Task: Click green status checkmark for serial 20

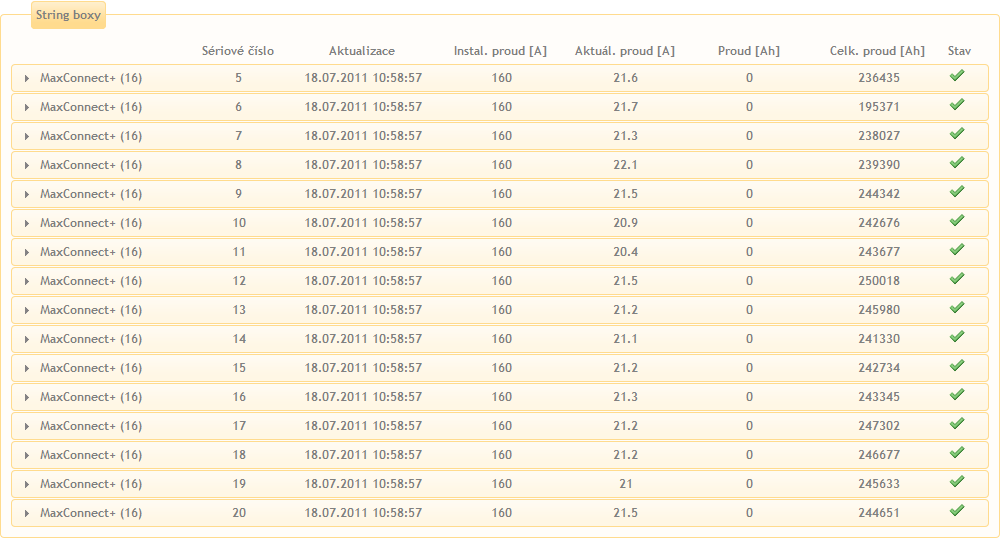Action: coord(957,511)
